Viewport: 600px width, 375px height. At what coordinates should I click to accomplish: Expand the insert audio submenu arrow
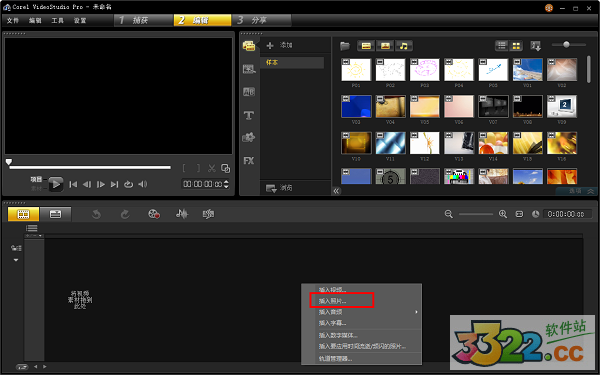pos(416,312)
